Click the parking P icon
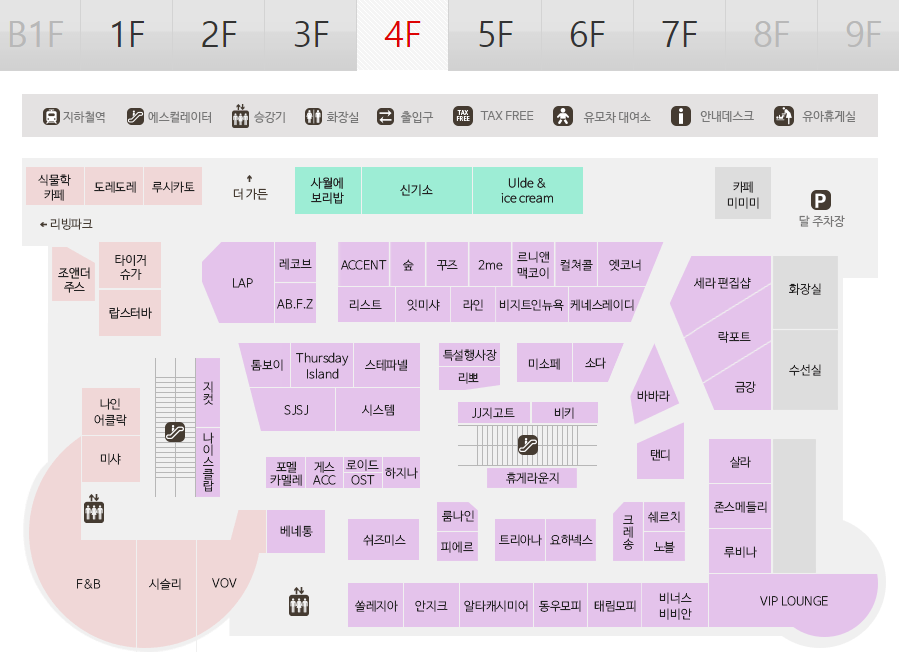Image resolution: width=899 pixels, height=660 pixels. 820,200
